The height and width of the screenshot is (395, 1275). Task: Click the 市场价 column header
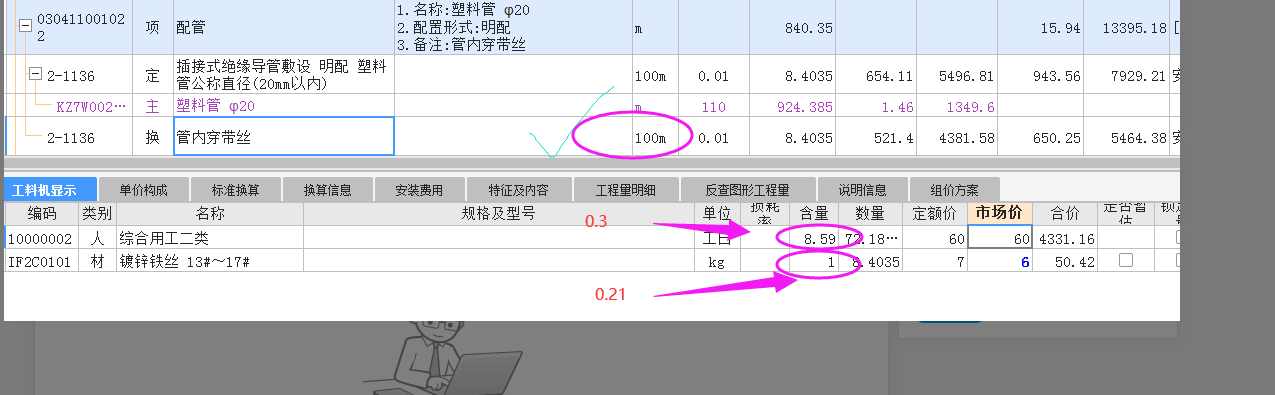click(x=1000, y=213)
